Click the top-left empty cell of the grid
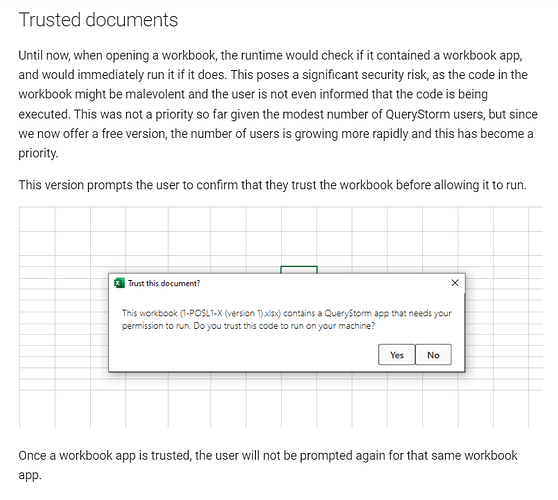The width and height of the screenshot is (558, 500). coord(37,219)
